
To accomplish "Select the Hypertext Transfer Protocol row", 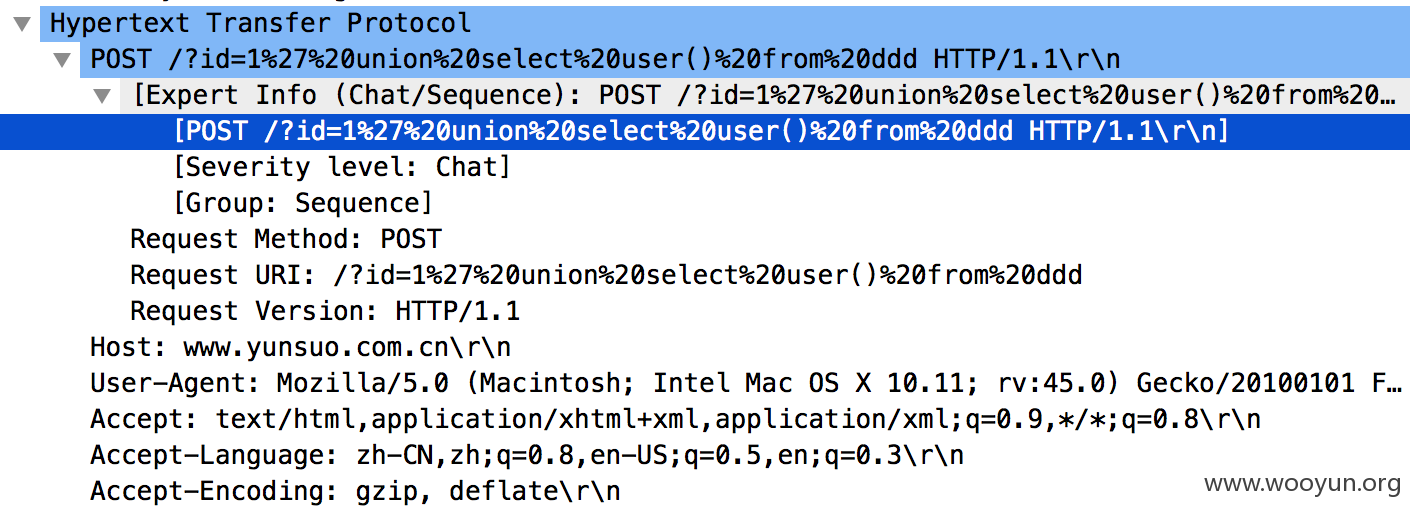I will pyautogui.click(x=725, y=23).
